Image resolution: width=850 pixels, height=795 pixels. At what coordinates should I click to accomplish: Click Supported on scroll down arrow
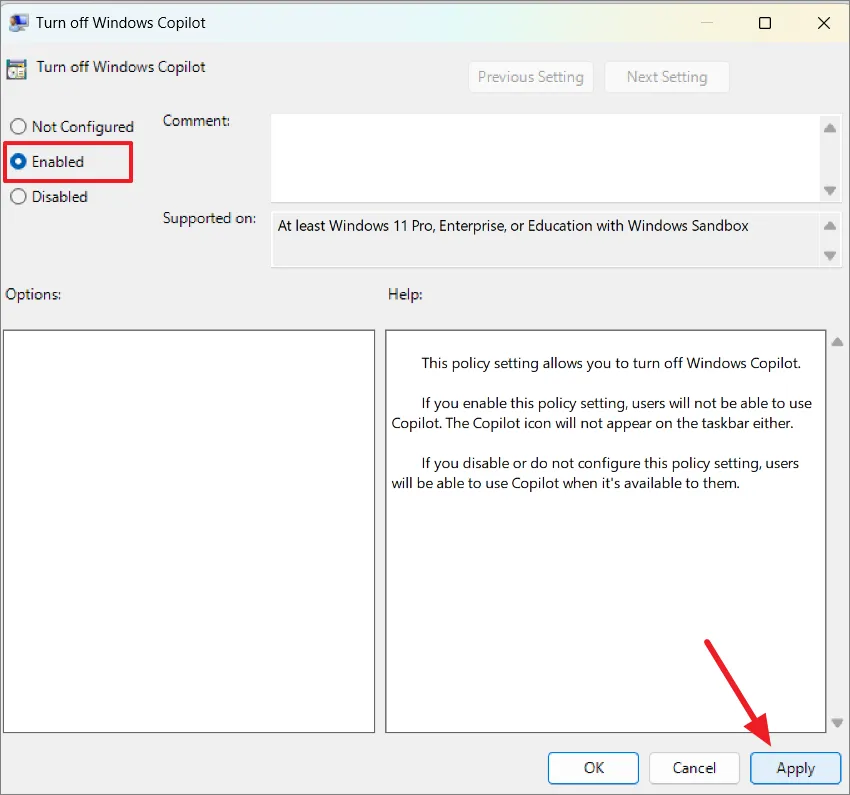click(x=829, y=255)
